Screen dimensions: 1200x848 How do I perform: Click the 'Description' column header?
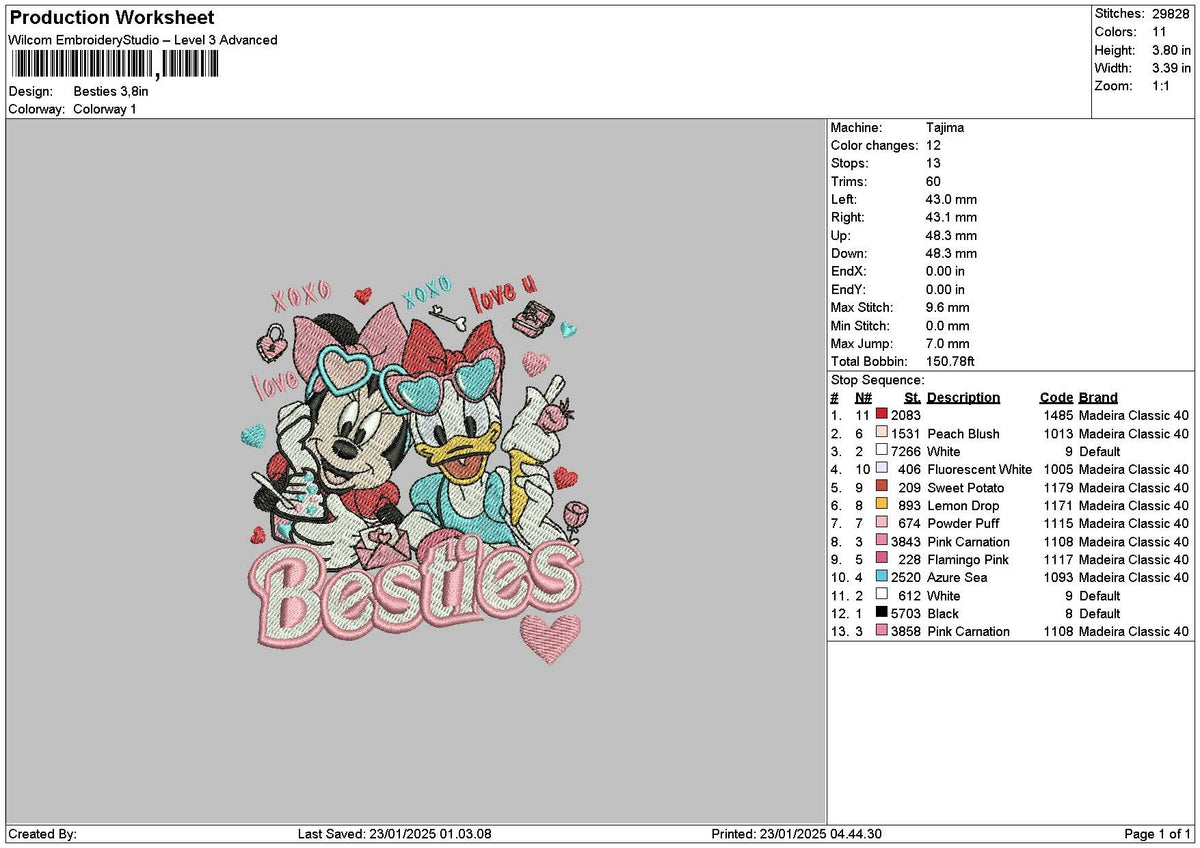pos(963,397)
